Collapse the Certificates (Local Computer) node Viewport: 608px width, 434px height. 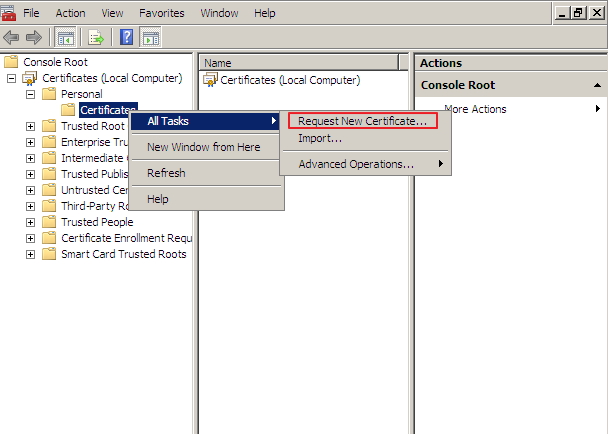tap(11, 78)
